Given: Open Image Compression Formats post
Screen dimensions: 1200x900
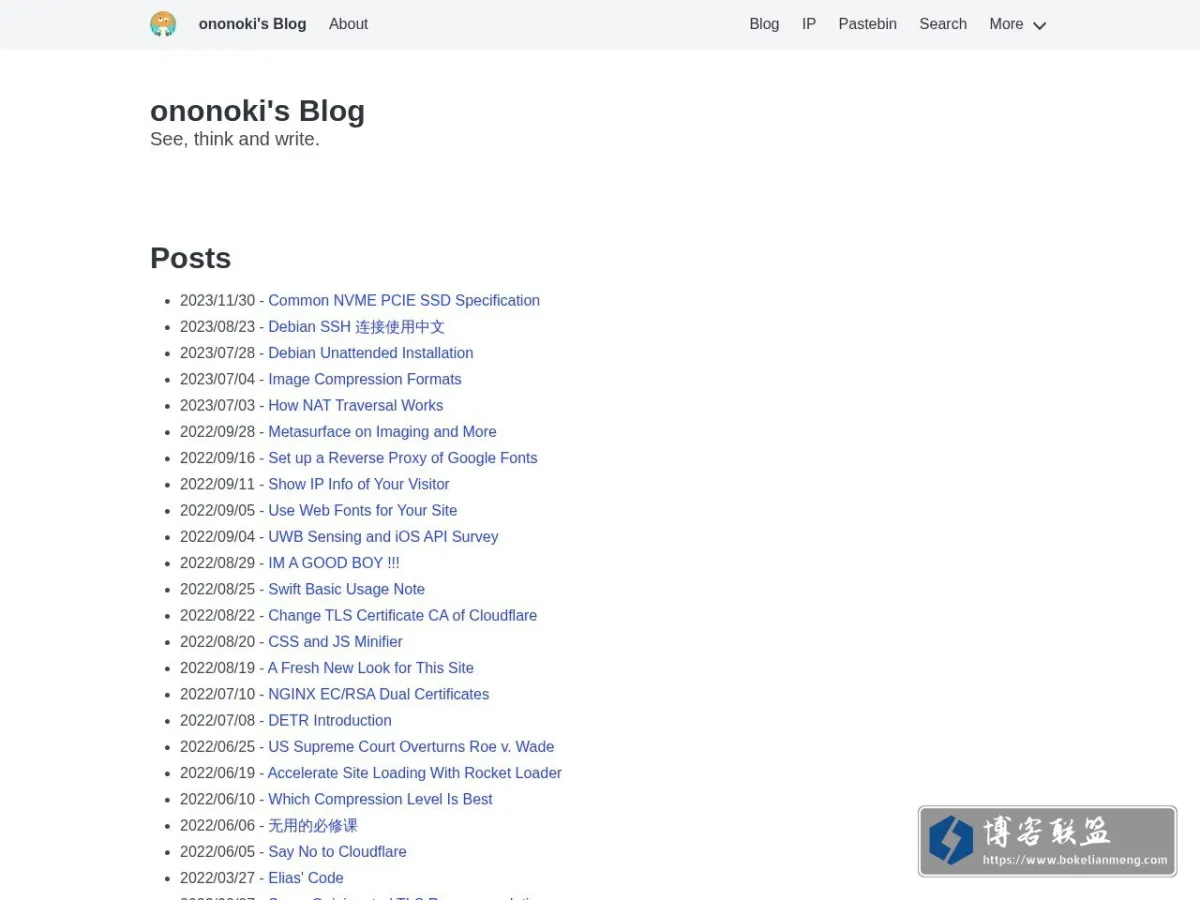Looking at the screenshot, I should coord(365,379).
